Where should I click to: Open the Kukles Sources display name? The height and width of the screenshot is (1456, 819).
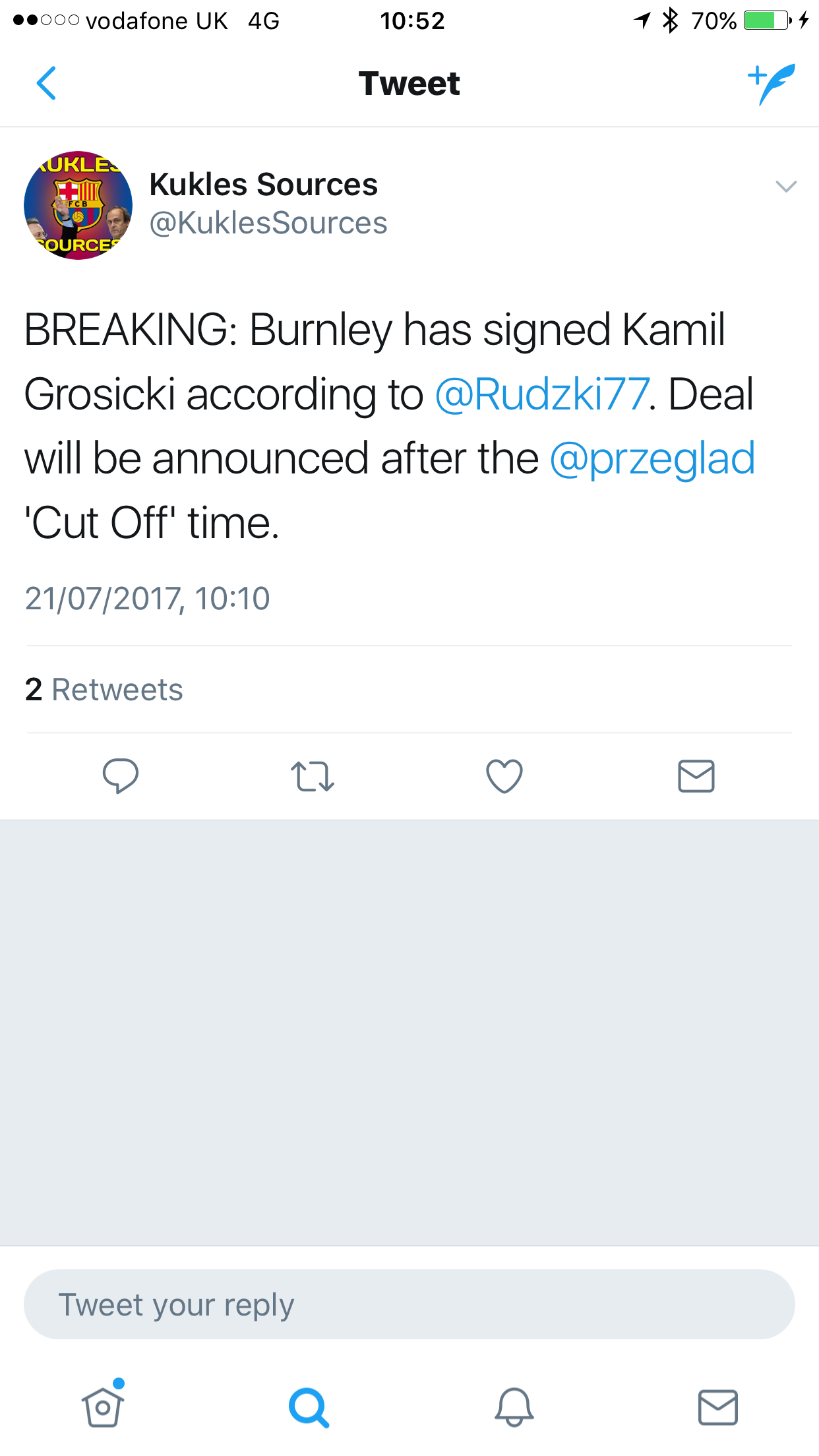coord(264,185)
